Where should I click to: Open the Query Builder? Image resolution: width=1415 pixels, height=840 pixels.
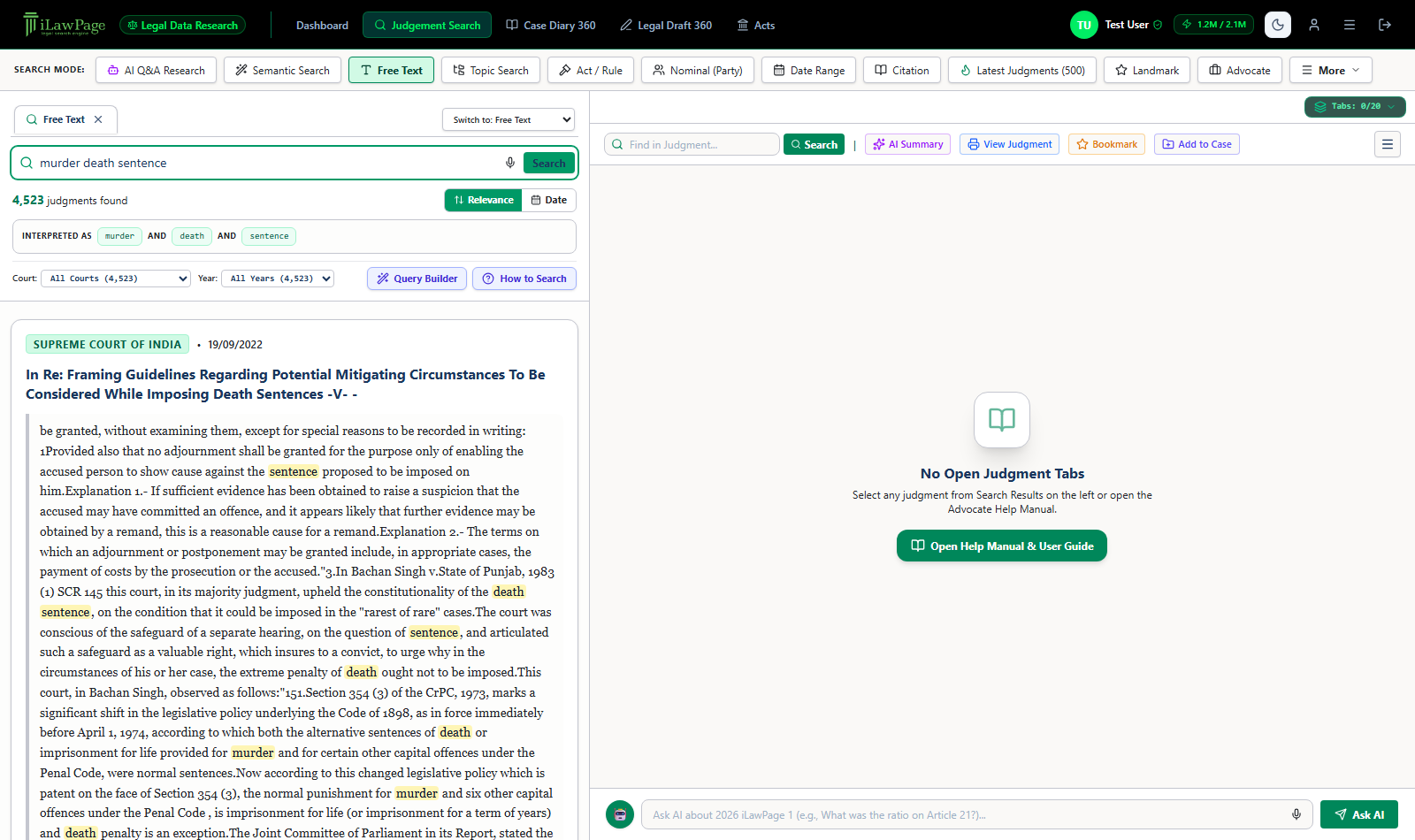(417, 279)
